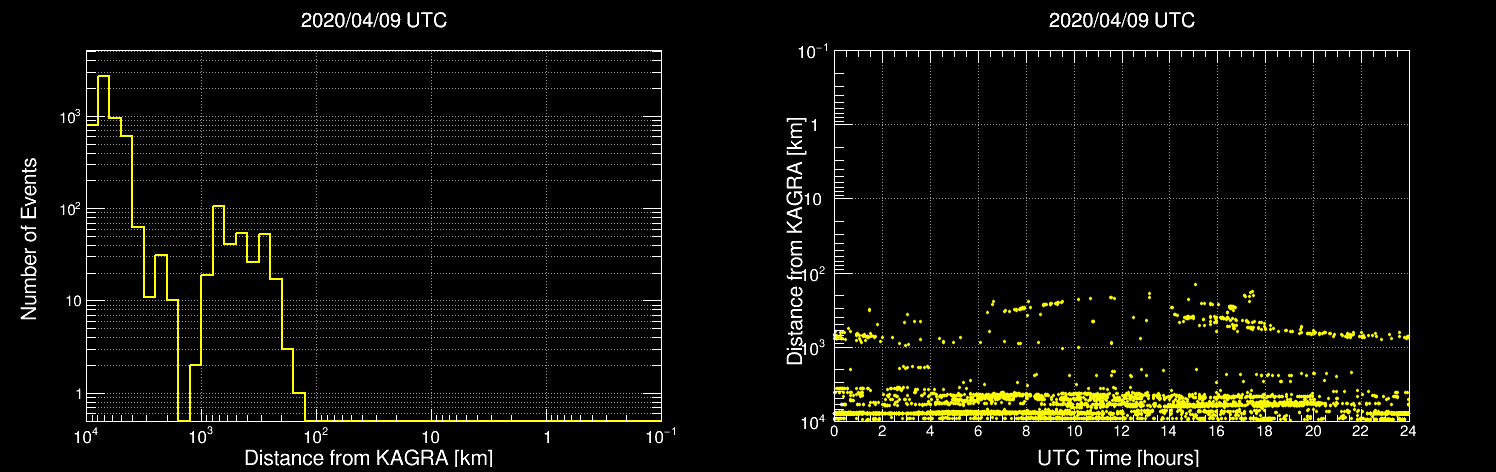Click the 14 tick on the UTC time axis

(x=1170, y=433)
